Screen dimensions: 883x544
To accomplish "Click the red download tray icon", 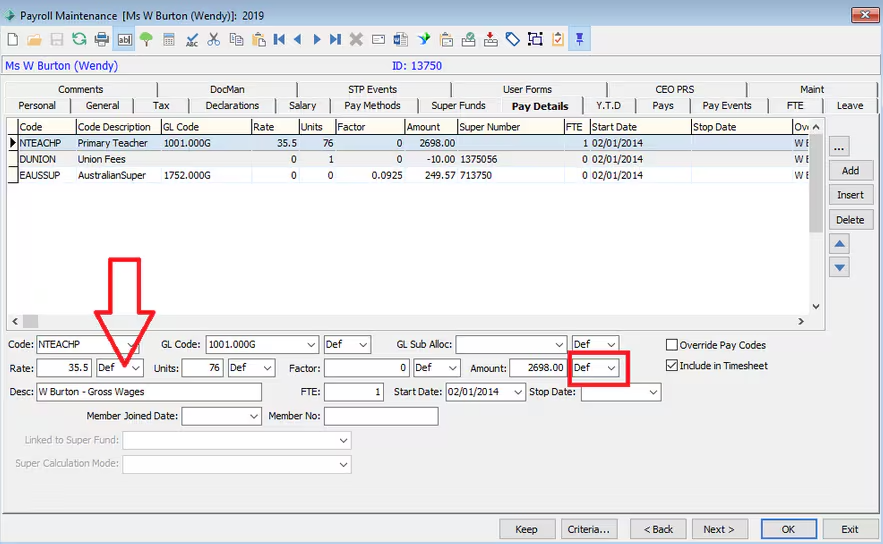I will coord(490,39).
